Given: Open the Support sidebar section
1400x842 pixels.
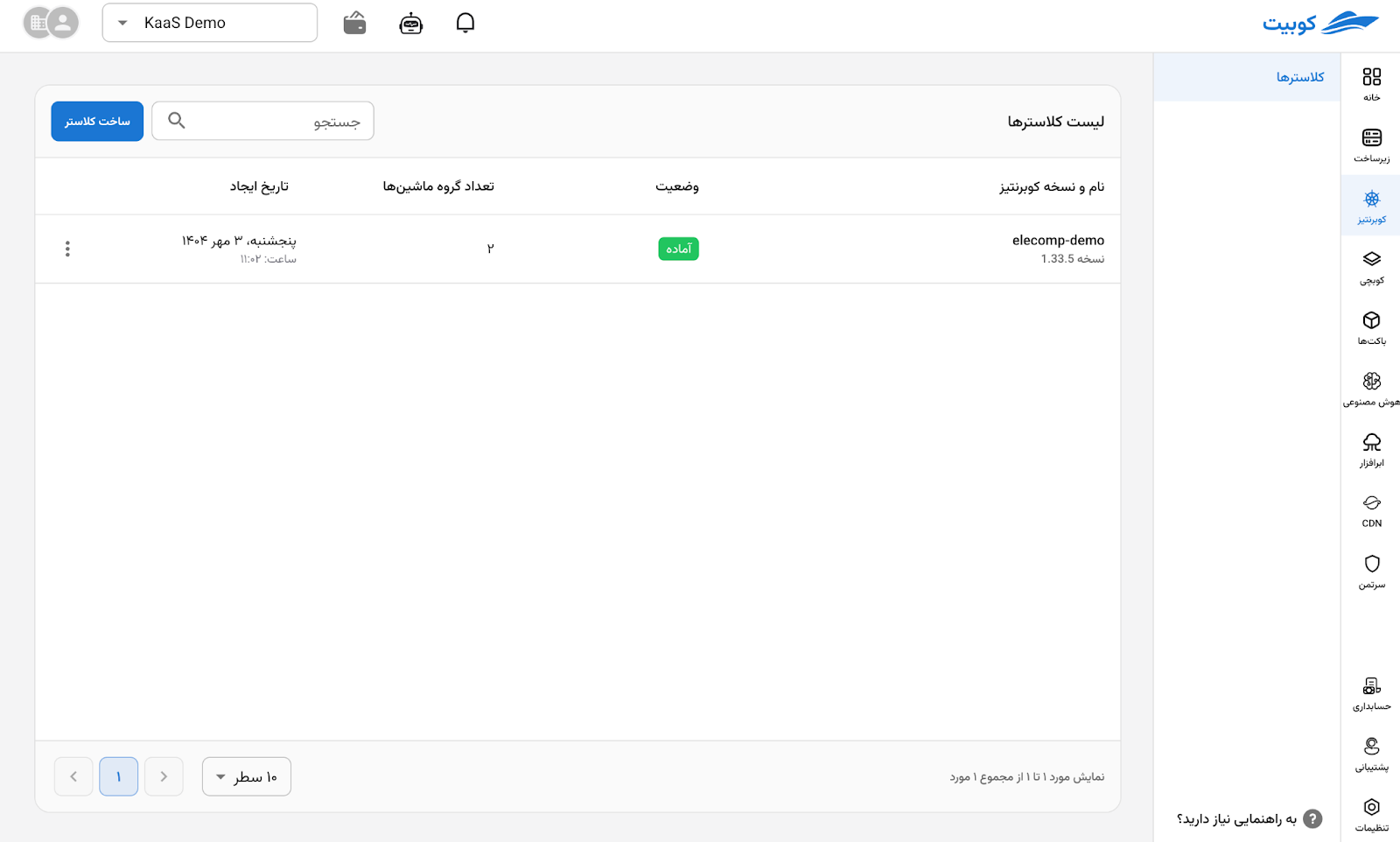Looking at the screenshot, I should pos(1371,753).
